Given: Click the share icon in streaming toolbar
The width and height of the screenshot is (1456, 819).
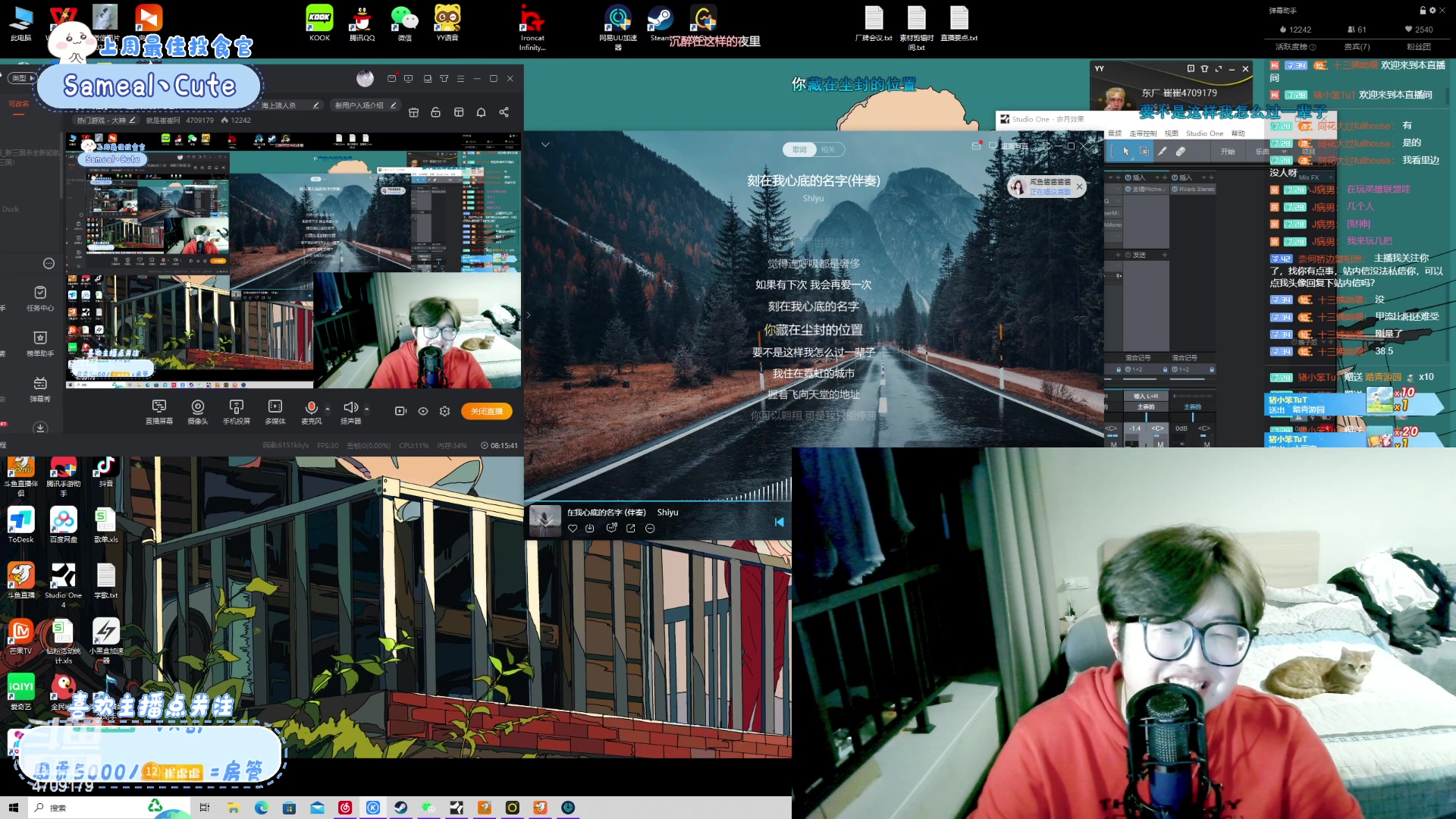Looking at the screenshot, I should pyautogui.click(x=504, y=112).
